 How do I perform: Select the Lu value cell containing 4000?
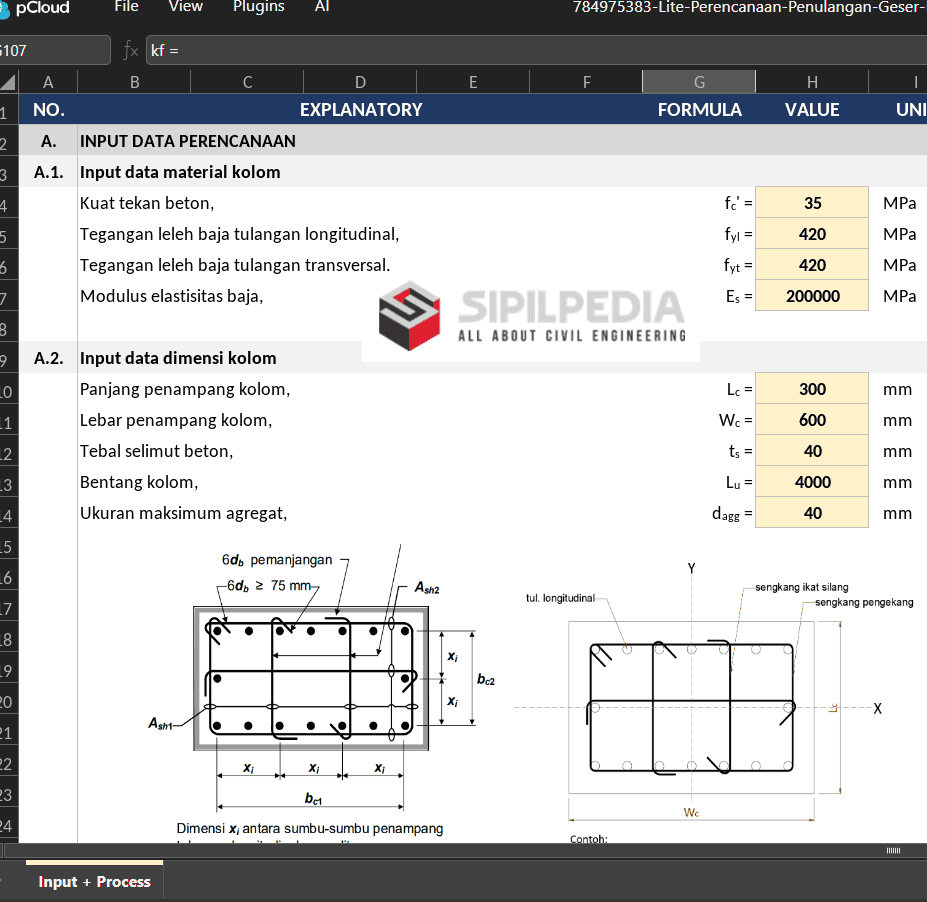[812, 482]
